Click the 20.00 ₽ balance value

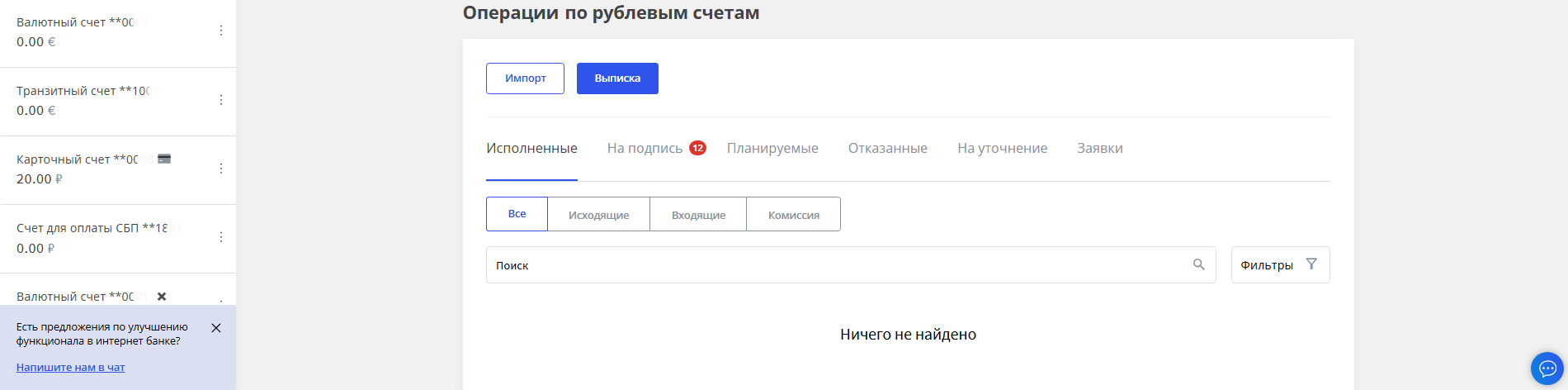[x=40, y=178]
